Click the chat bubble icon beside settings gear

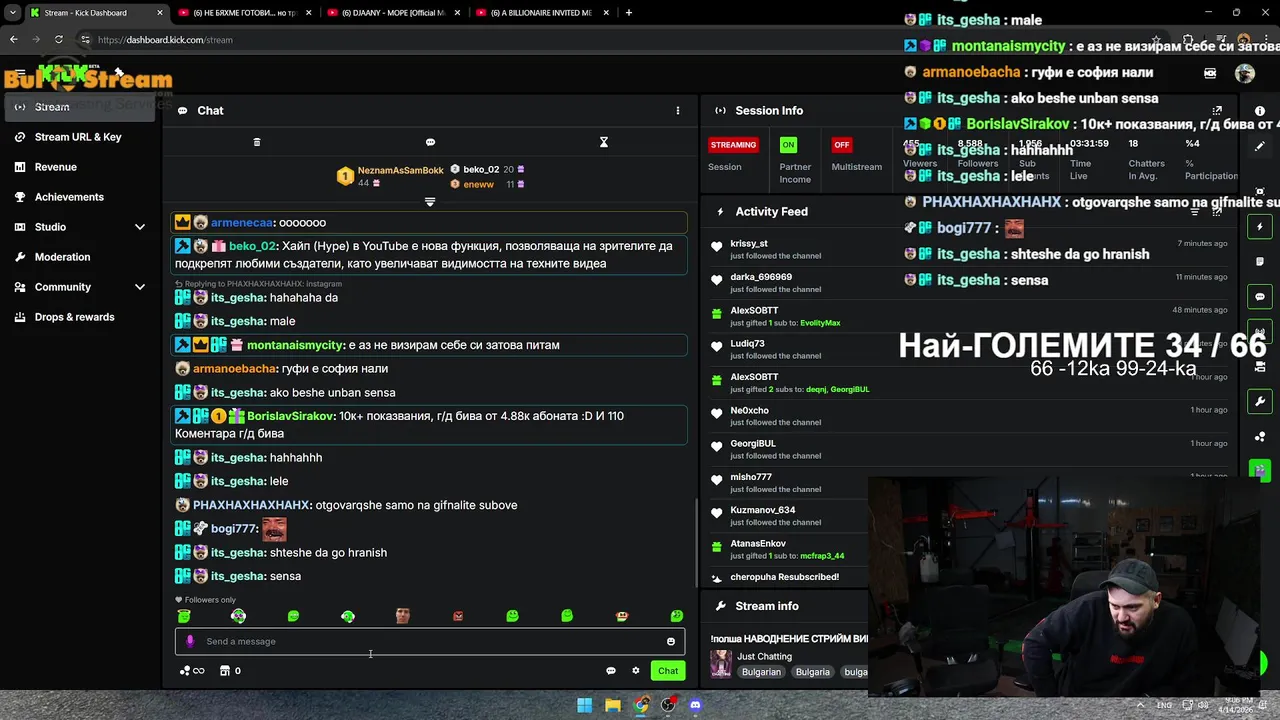611,671
